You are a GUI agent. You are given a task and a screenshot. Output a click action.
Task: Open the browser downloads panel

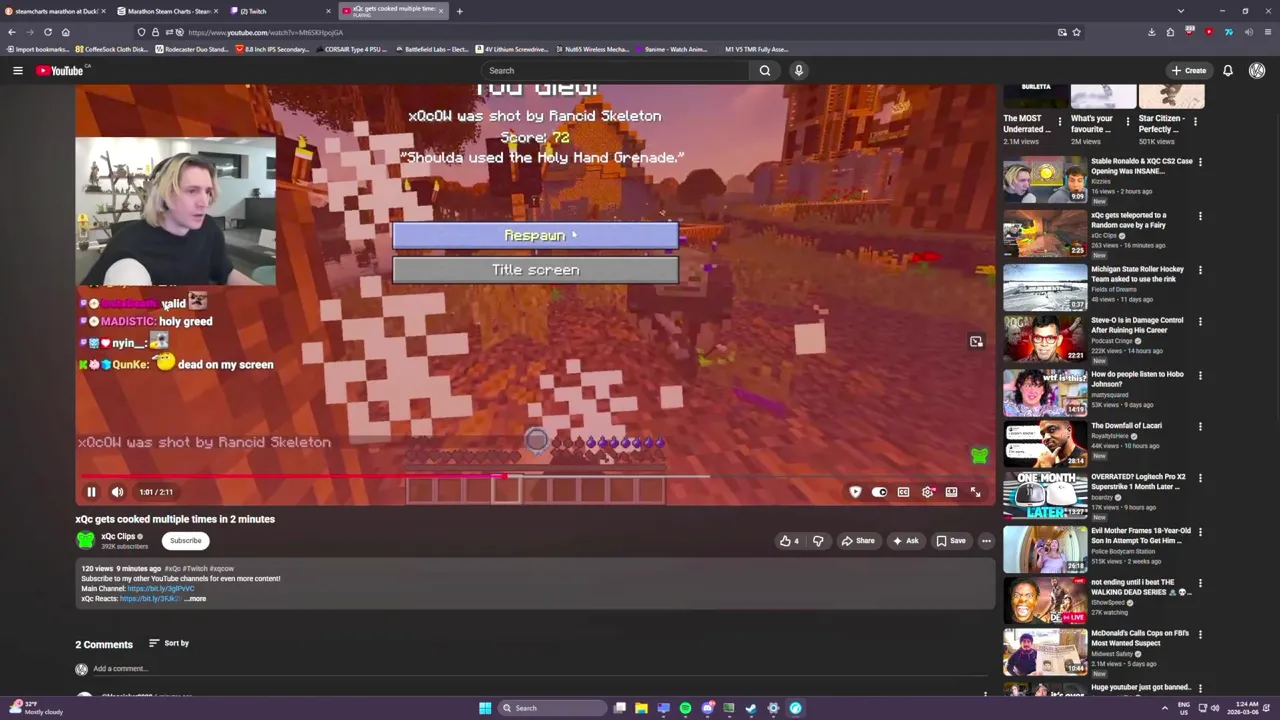click(x=1151, y=32)
